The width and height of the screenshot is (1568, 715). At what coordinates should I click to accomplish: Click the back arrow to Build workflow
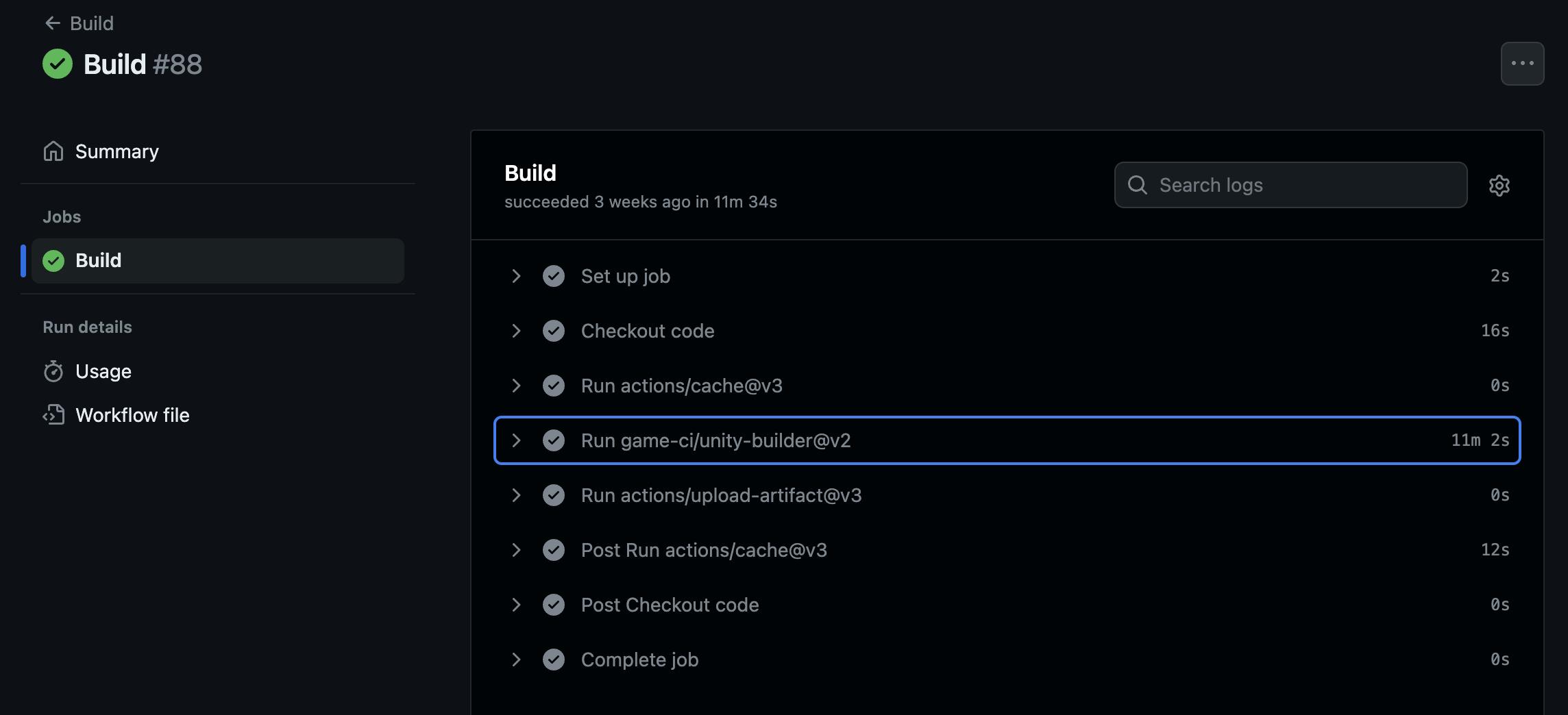[53, 23]
